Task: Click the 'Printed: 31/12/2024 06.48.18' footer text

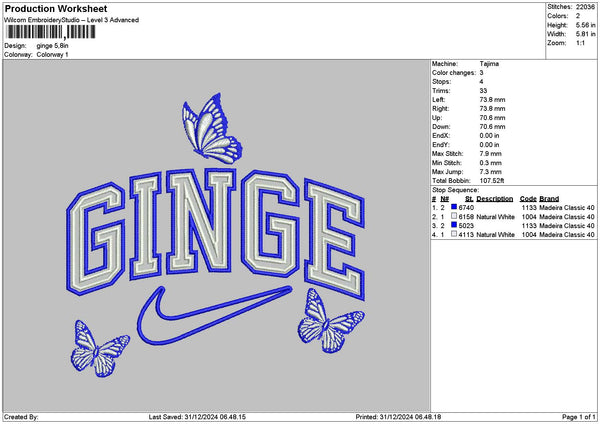Action: coord(398,417)
